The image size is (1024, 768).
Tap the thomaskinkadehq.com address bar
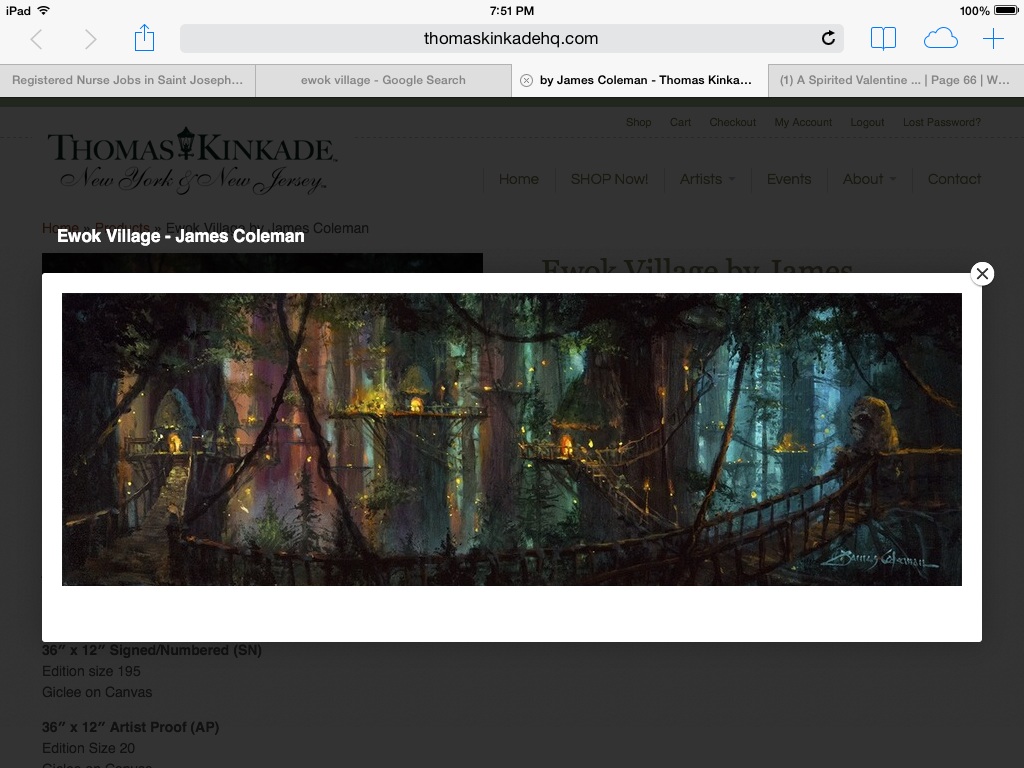point(510,39)
